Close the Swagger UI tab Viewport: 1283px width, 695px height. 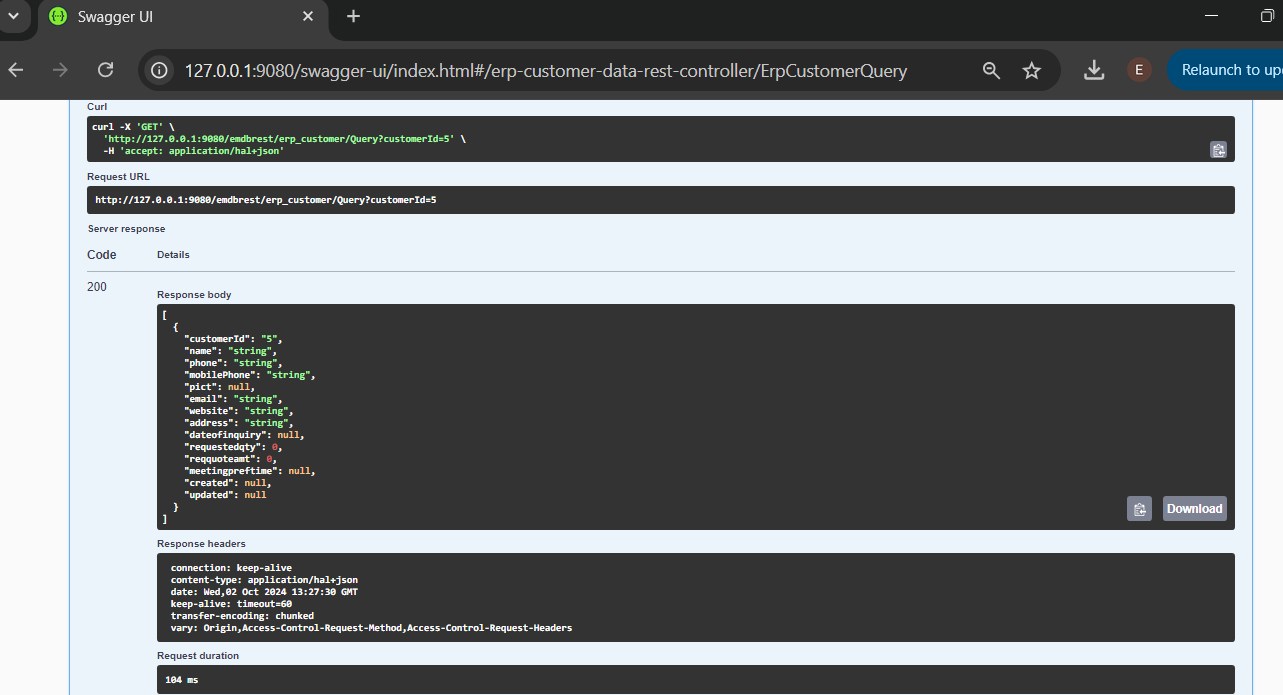coord(308,17)
